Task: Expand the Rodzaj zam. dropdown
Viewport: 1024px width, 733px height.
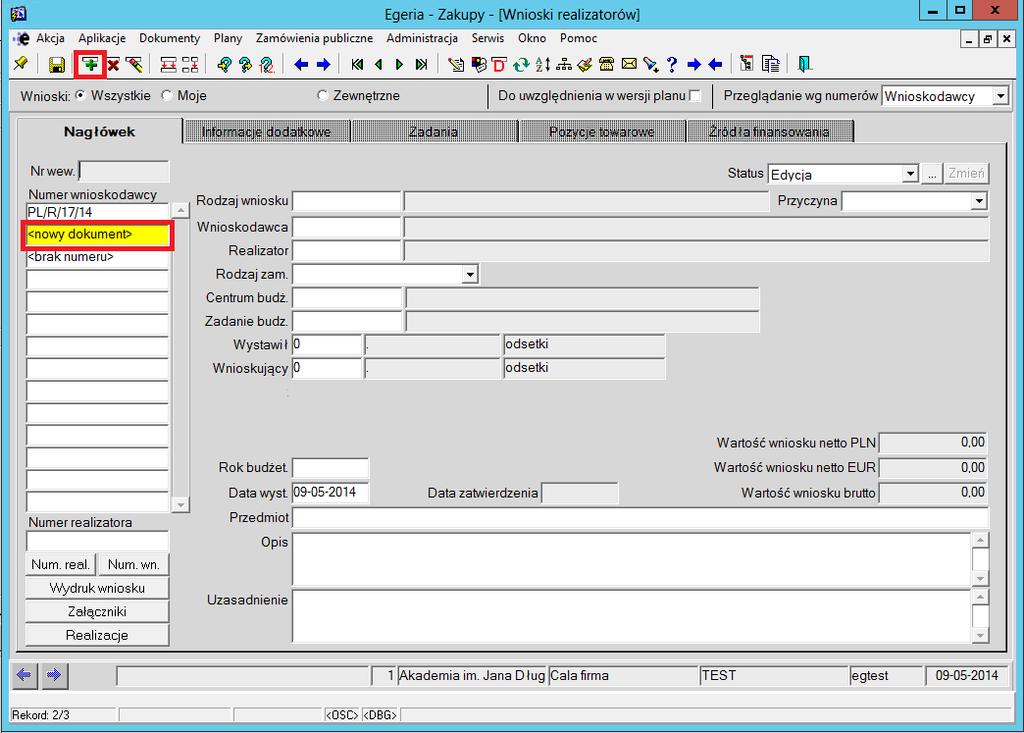Action: (470, 274)
